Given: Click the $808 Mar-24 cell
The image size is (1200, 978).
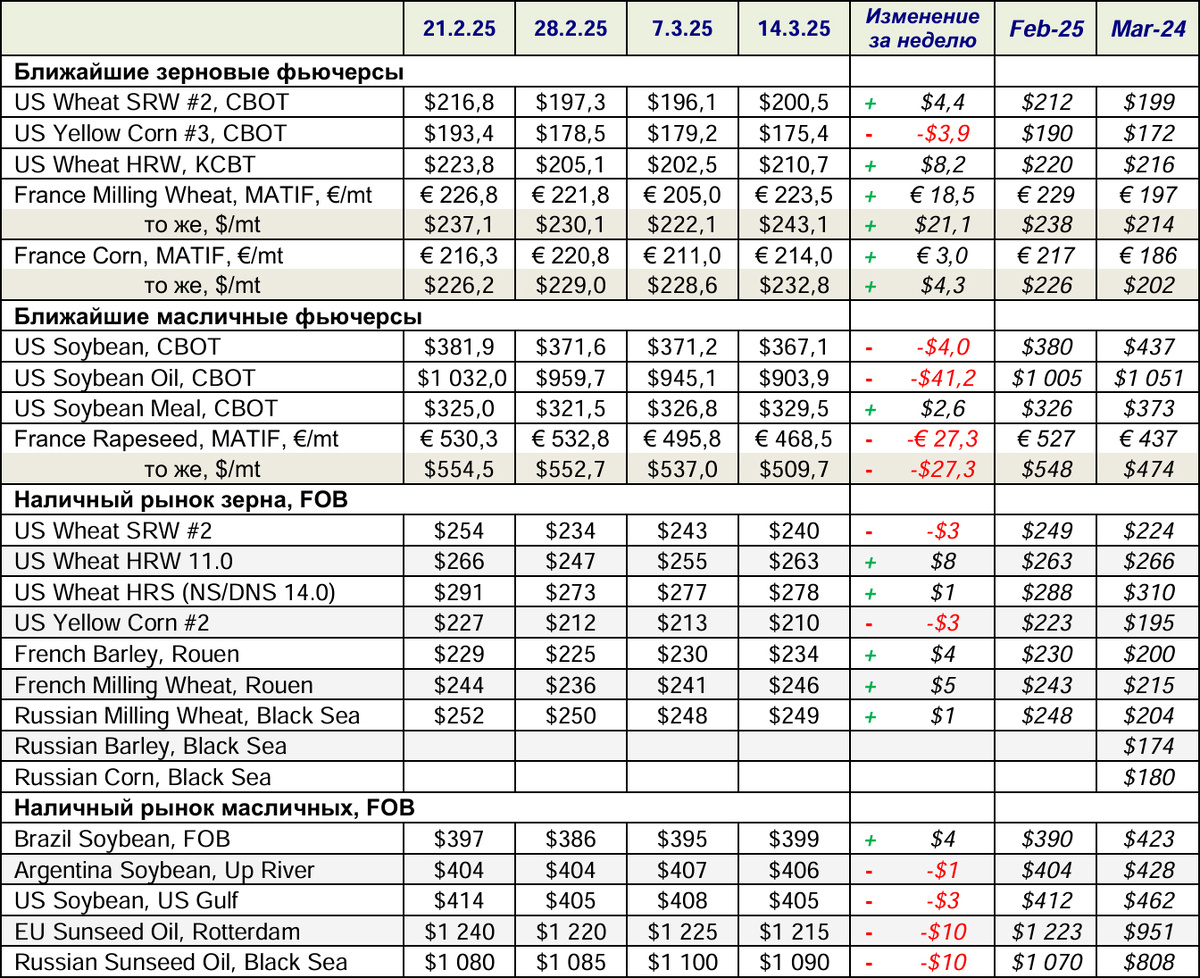Looking at the screenshot, I should click(x=1148, y=962).
